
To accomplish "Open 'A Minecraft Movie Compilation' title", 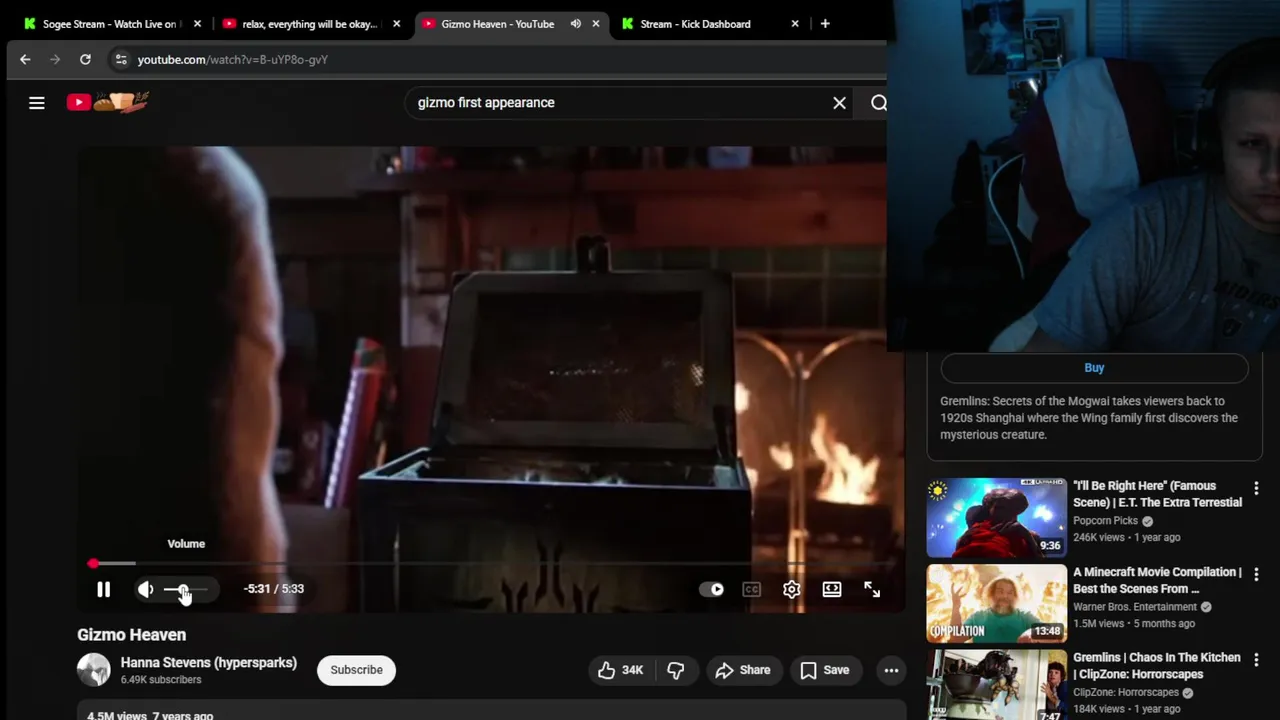I will point(1157,580).
